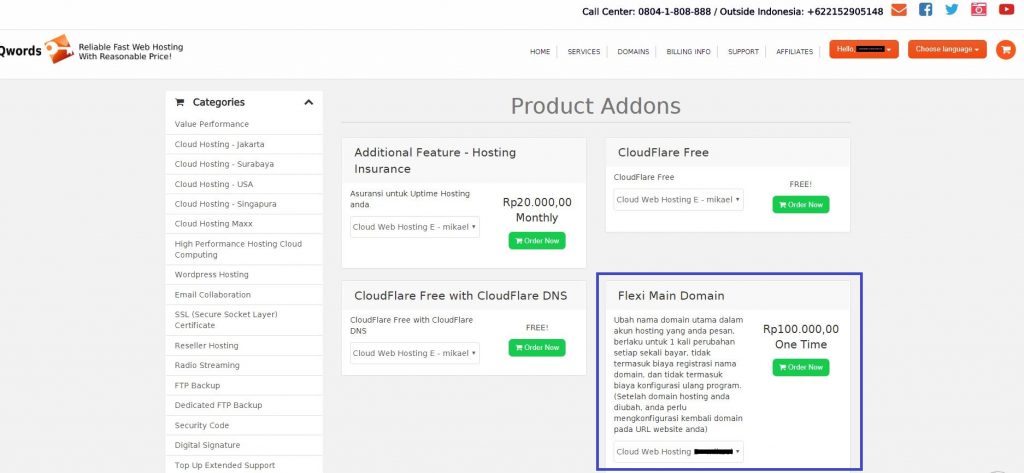1024x473 pixels.
Task: Go to the BILLING INFO menu
Action: tap(688, 52)
